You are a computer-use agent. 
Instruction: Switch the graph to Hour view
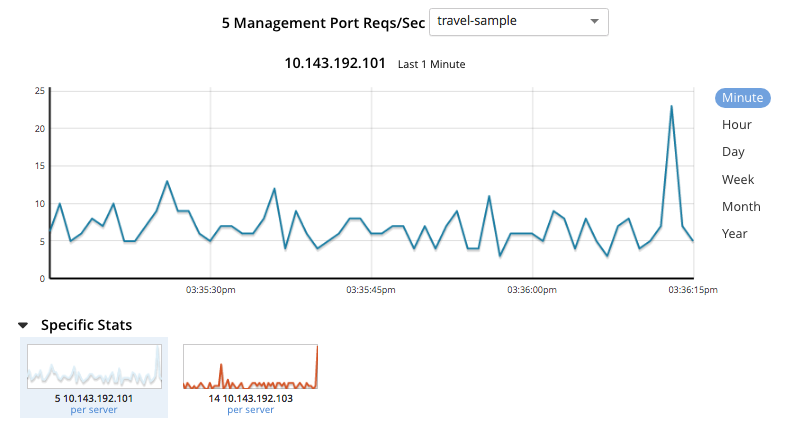click(x=736, y=125)
